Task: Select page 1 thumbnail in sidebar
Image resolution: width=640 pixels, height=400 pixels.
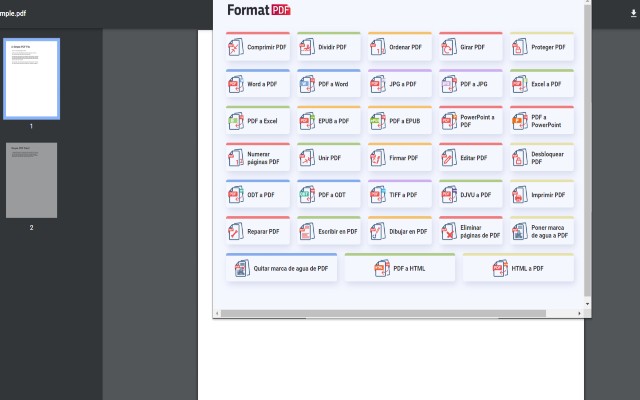Action: pos(31,79)
